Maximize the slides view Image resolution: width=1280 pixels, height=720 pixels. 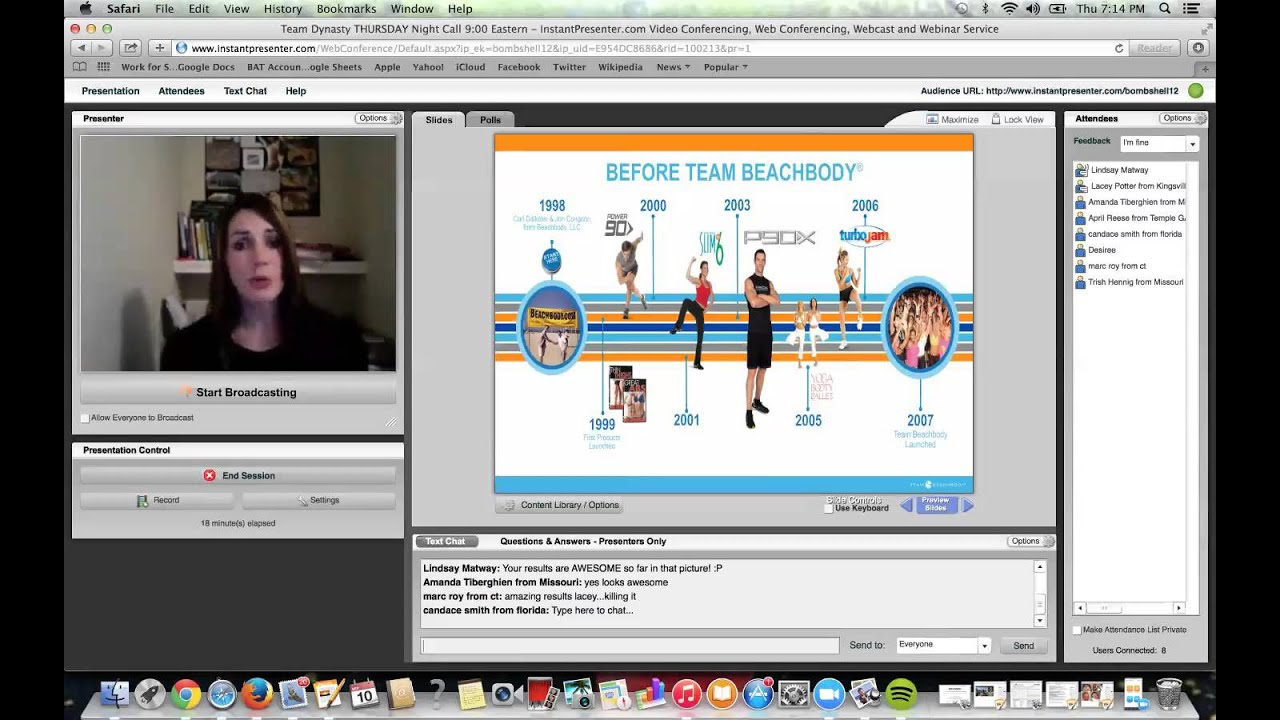click(952, 119)
